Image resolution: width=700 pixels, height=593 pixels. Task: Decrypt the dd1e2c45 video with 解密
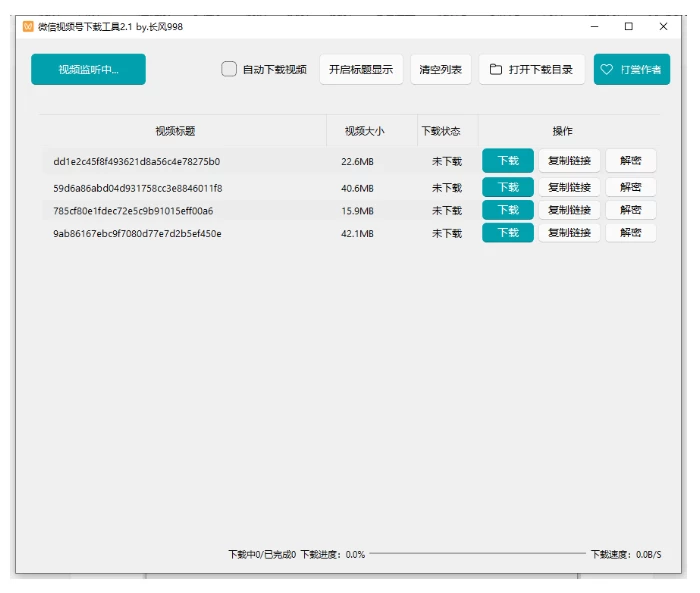pos(631,161)
